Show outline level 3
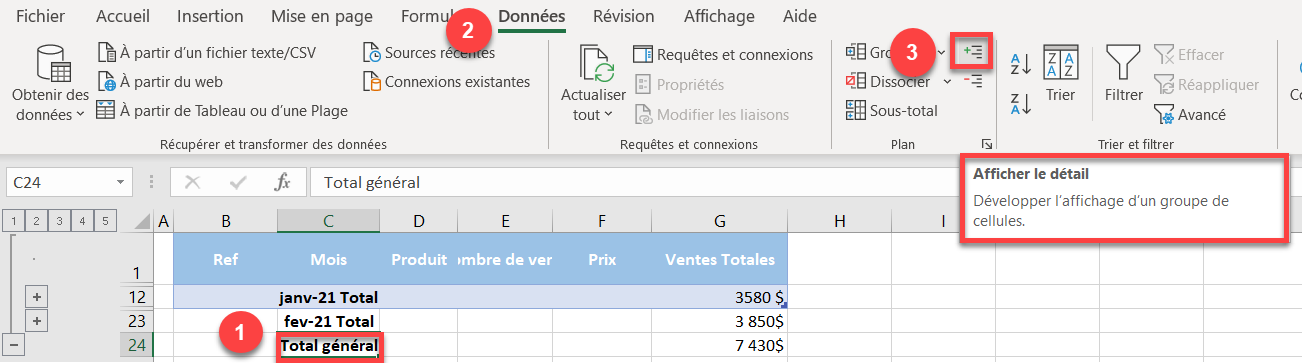 [x=60, y=220]
